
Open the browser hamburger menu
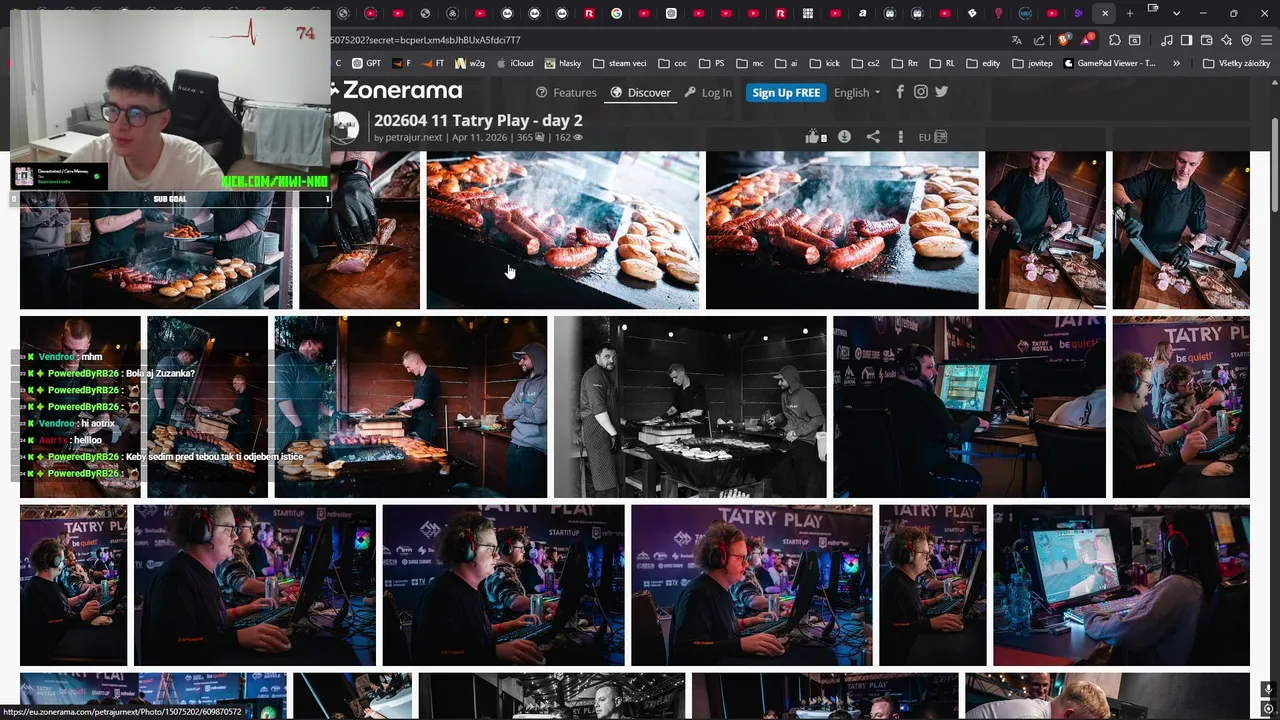(x=1266, y=40)
